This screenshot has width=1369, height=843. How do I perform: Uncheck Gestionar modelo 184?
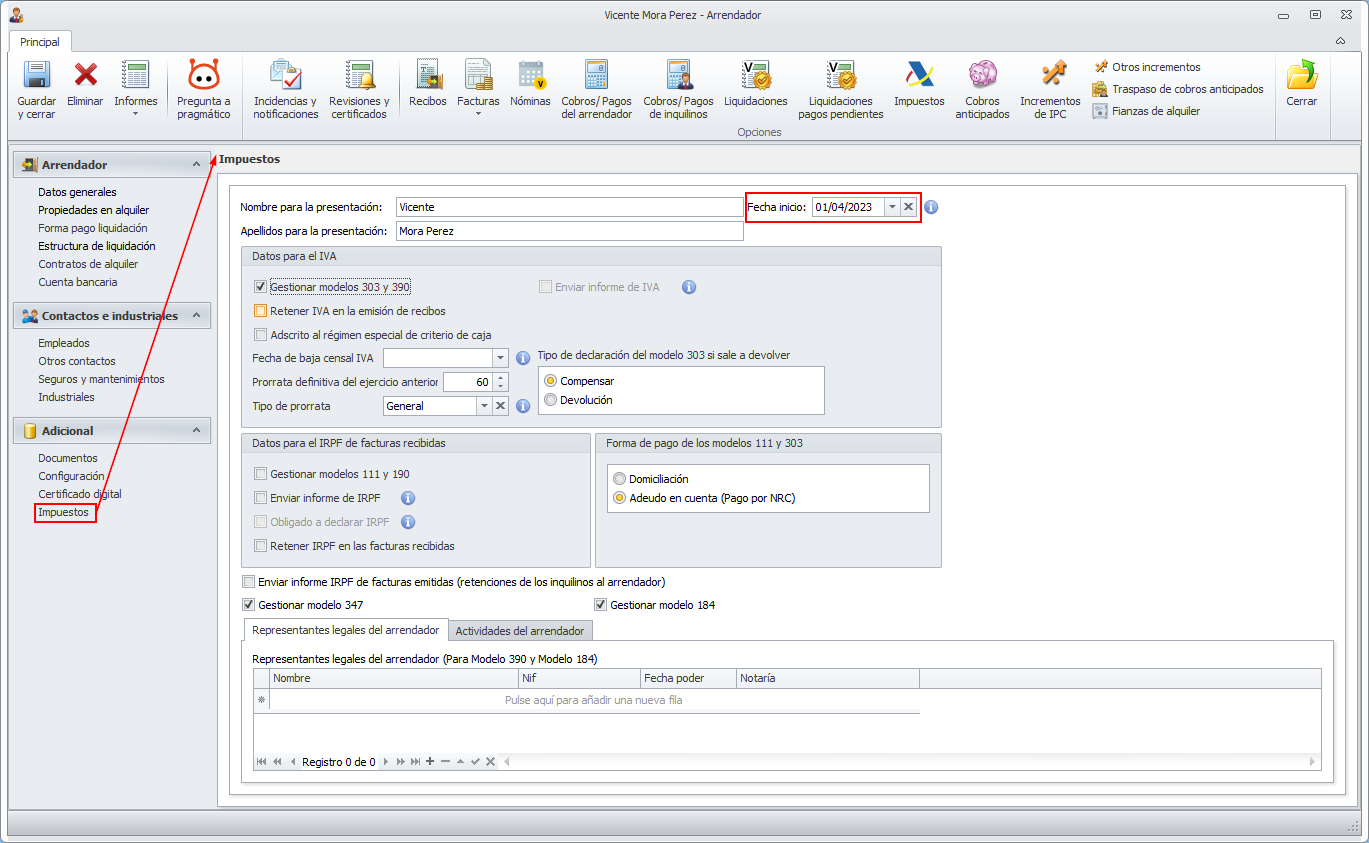tap(601, 605)
